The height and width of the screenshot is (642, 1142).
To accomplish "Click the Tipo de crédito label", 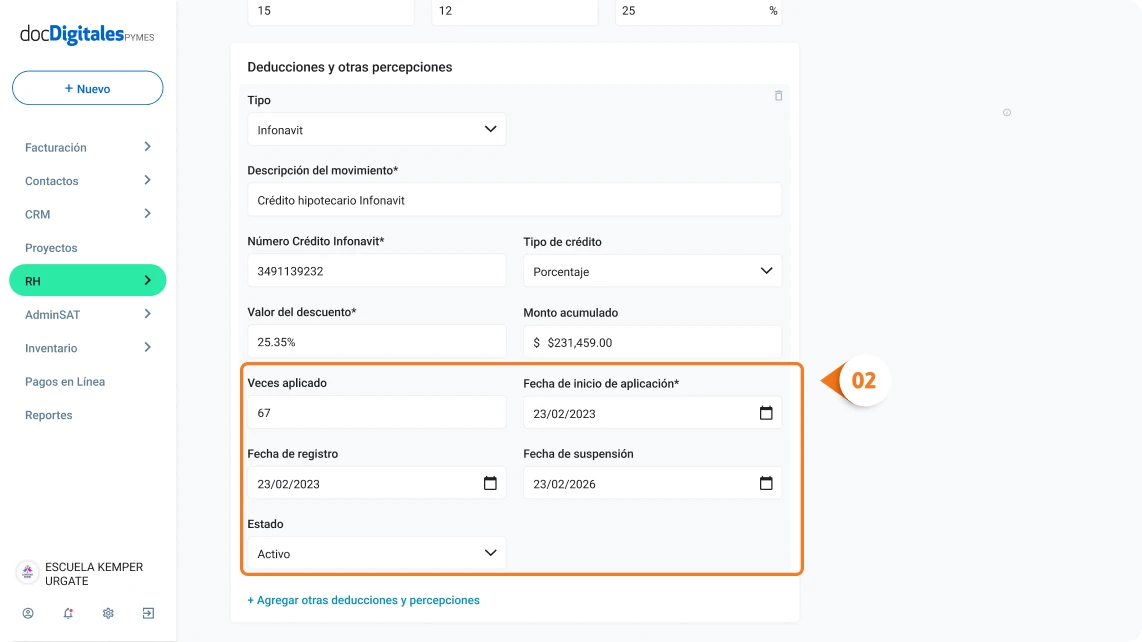I will point(562,242).
